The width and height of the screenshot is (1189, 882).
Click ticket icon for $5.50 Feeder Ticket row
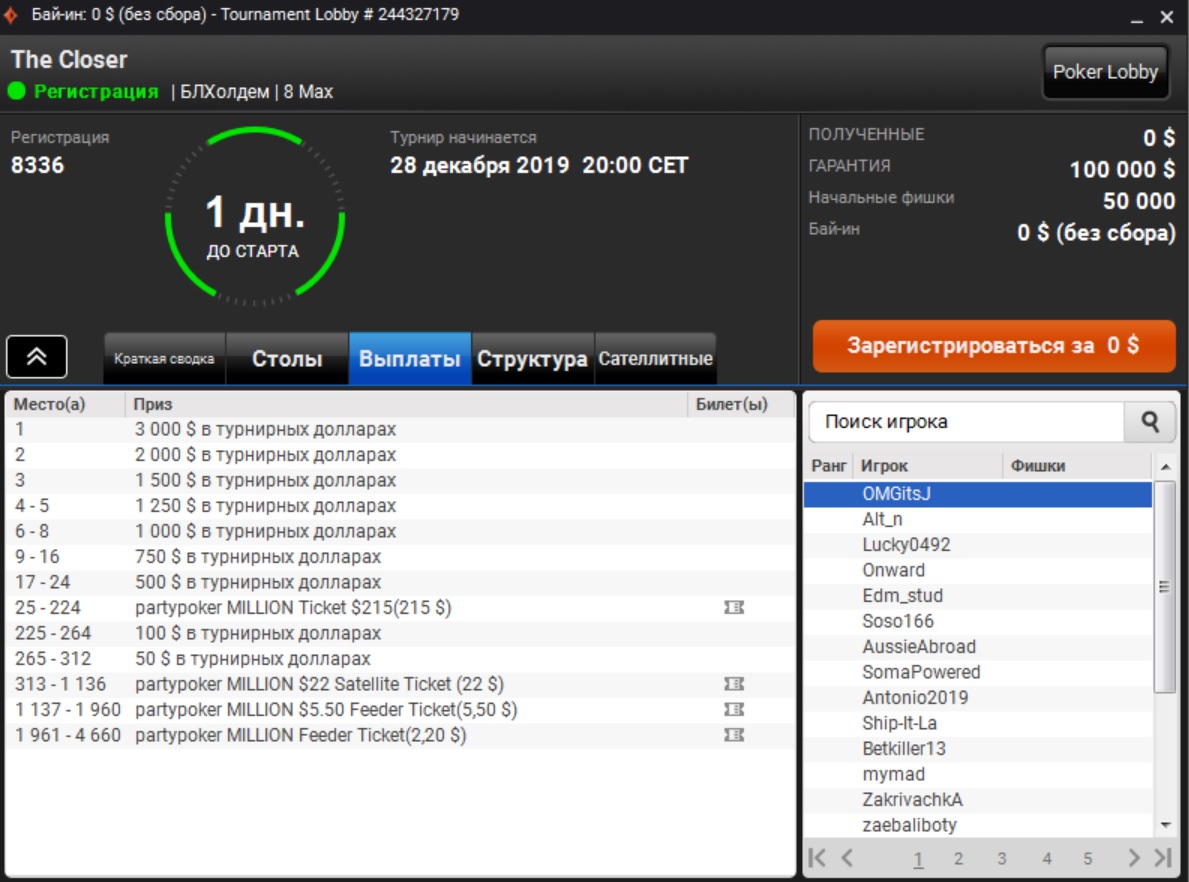[734, 710]
